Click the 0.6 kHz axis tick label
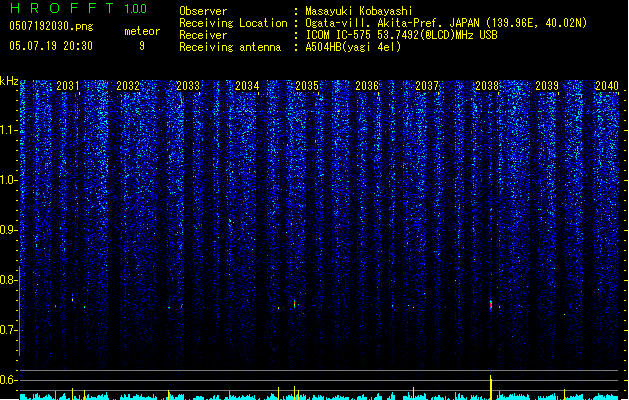 (x=8, y=380)
